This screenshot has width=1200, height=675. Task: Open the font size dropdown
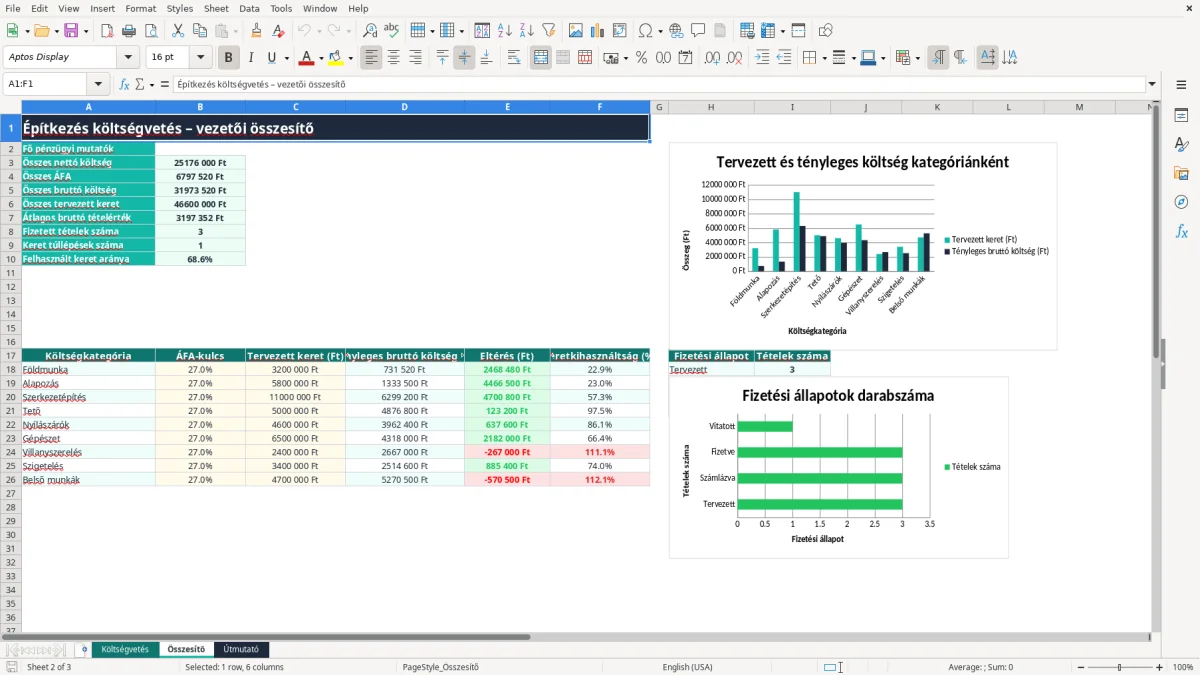[201, 58]
